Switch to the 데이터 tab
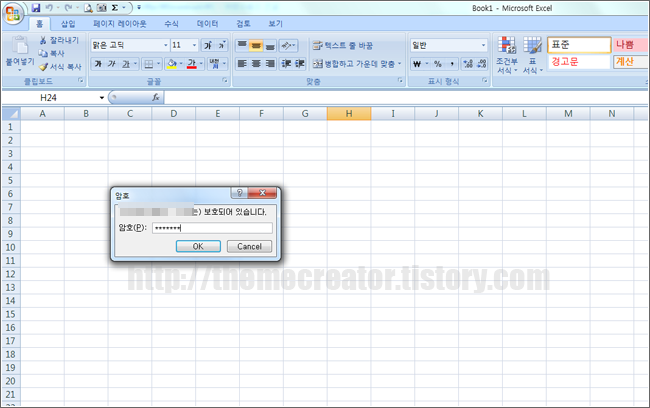 [207, 24]
